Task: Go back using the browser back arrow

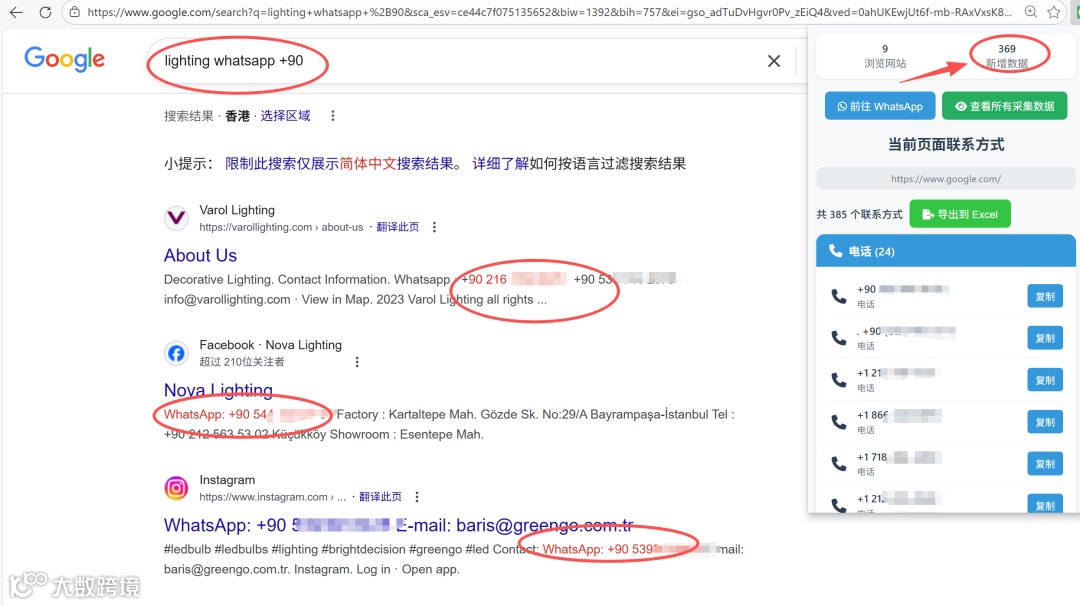Action: [16, 12]
